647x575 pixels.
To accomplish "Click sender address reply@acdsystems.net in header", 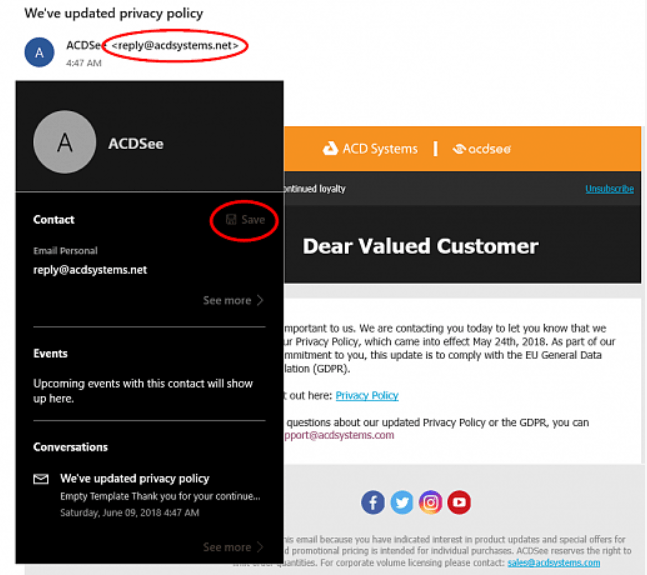I will point(175,45).
